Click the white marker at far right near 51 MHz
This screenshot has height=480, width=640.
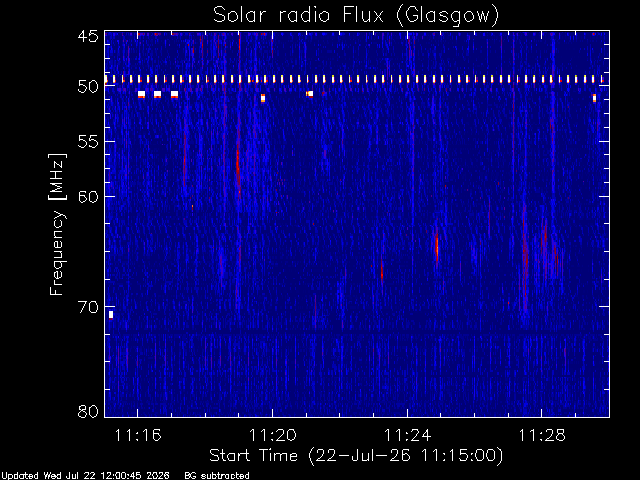[594, 98]
